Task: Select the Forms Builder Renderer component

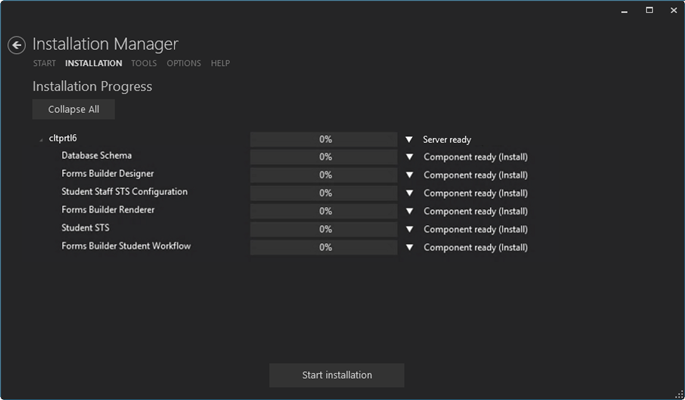Action: [108, 210]
